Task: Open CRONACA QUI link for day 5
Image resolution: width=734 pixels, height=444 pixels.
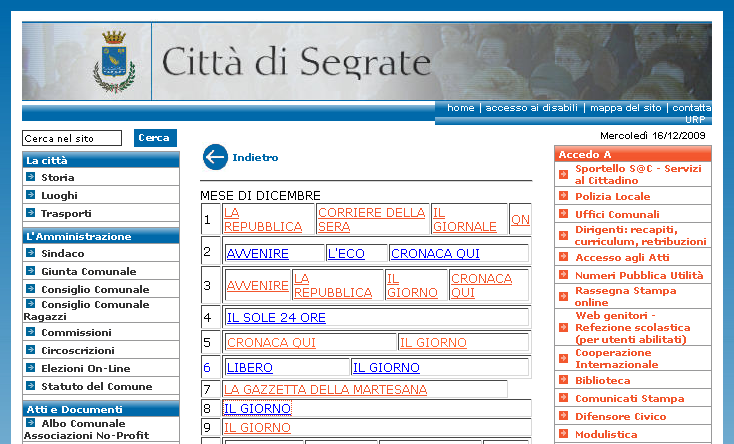Action: [x=271, y=342]
